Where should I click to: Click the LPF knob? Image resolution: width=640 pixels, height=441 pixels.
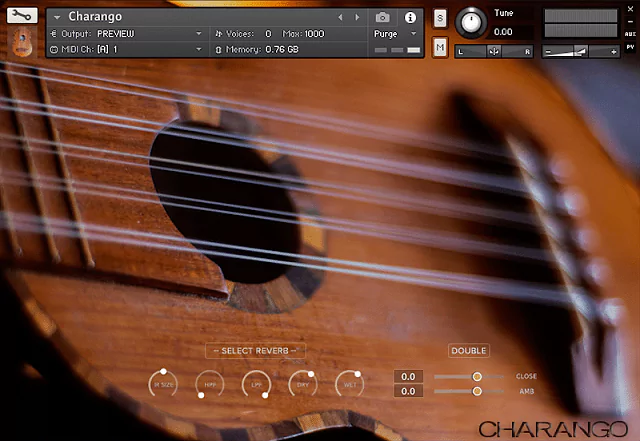pos(256,384)
